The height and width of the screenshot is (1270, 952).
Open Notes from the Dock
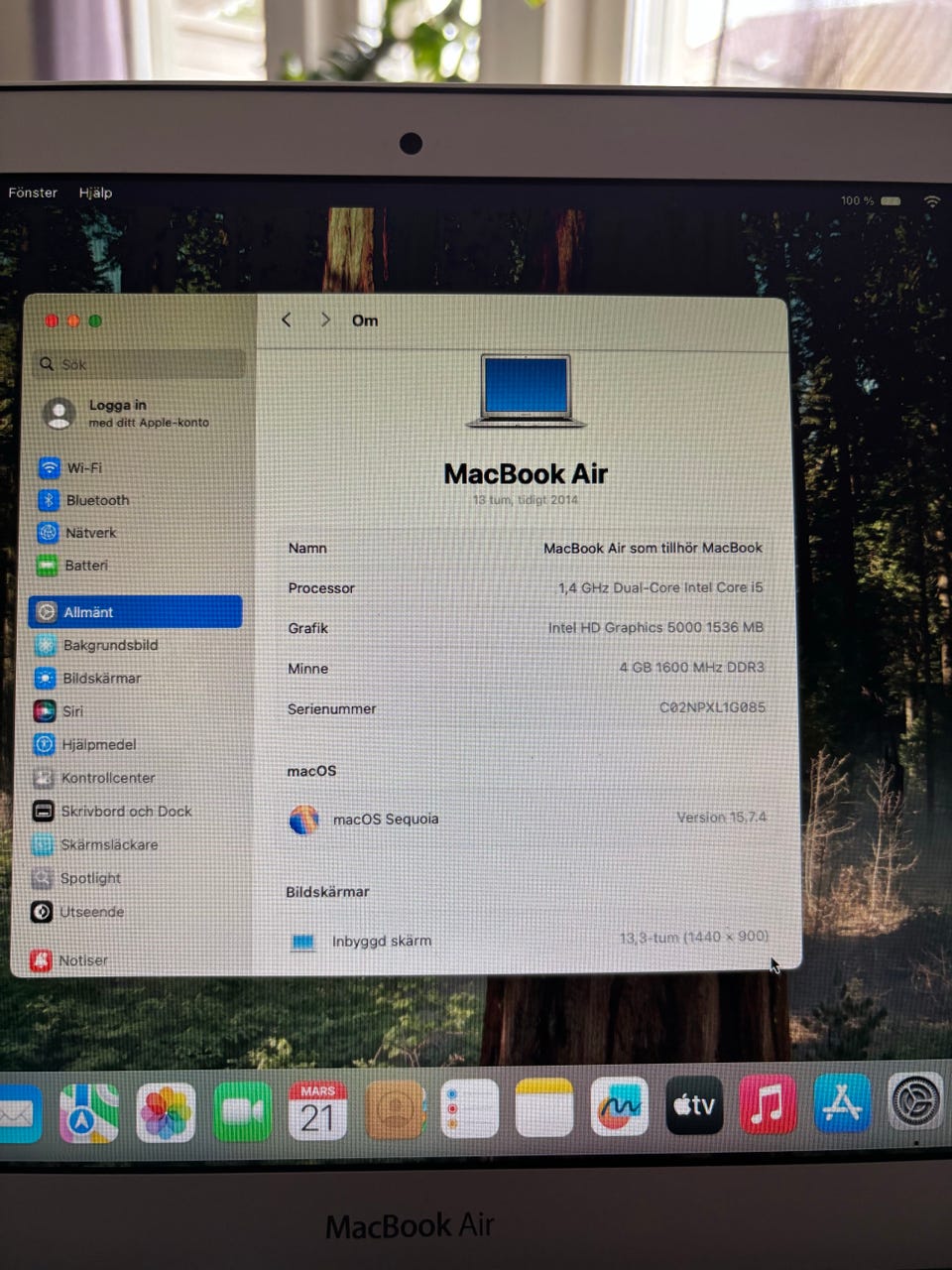pyautogui.click(x=544, y=1107)
